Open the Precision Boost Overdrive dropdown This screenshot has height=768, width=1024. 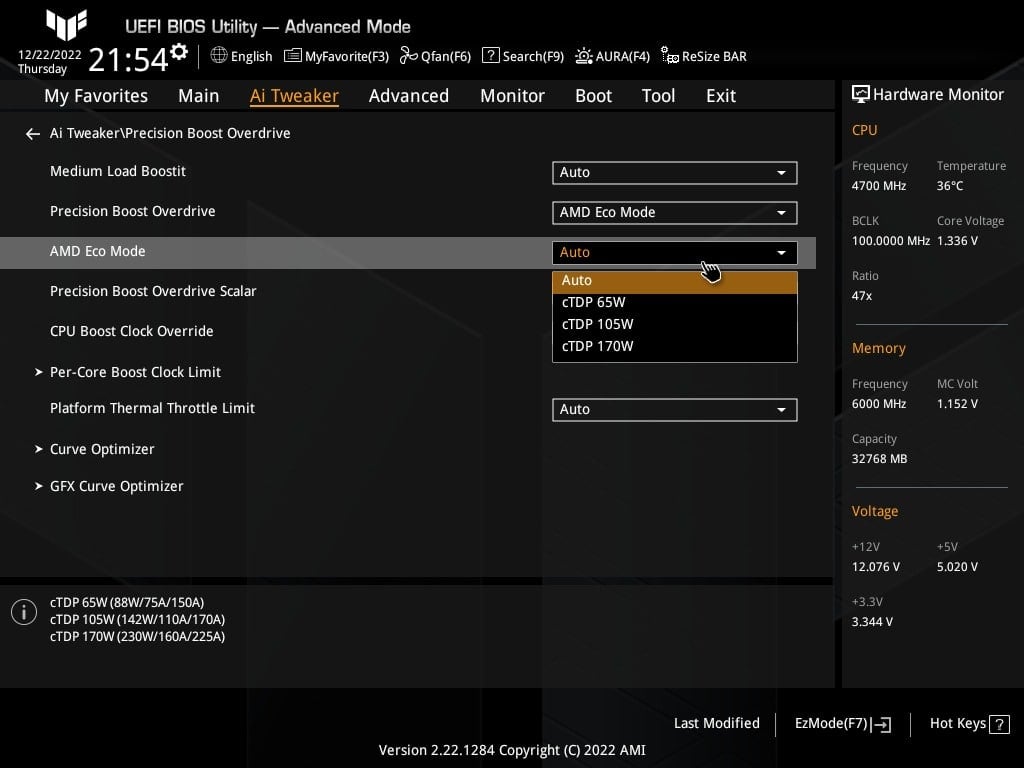pos(675,212)
